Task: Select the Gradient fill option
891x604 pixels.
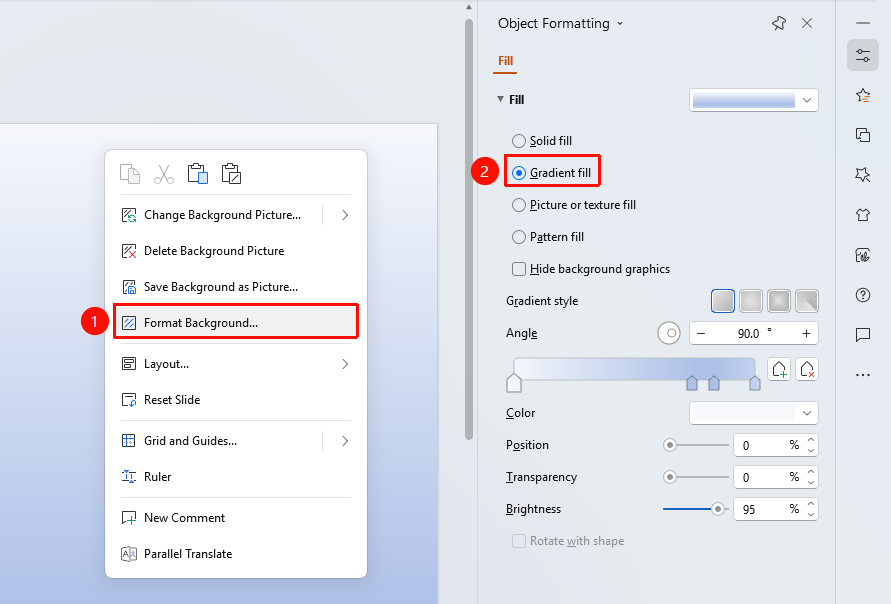Action: pos(552,173)
